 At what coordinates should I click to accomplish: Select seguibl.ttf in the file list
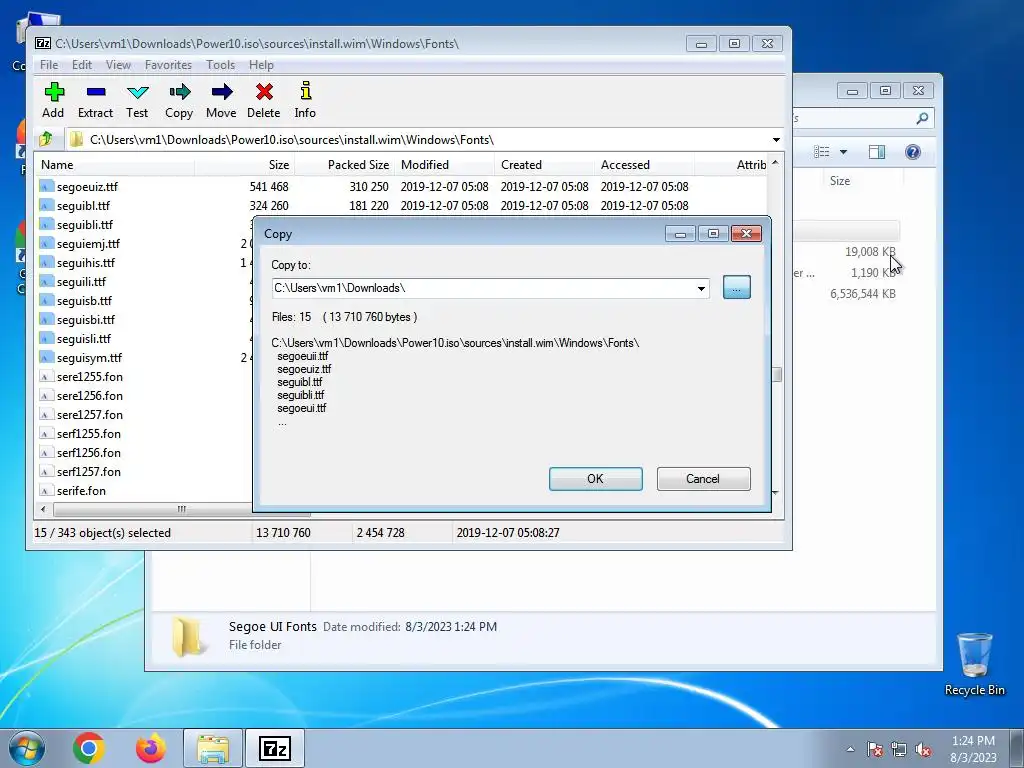coord(83,206)
